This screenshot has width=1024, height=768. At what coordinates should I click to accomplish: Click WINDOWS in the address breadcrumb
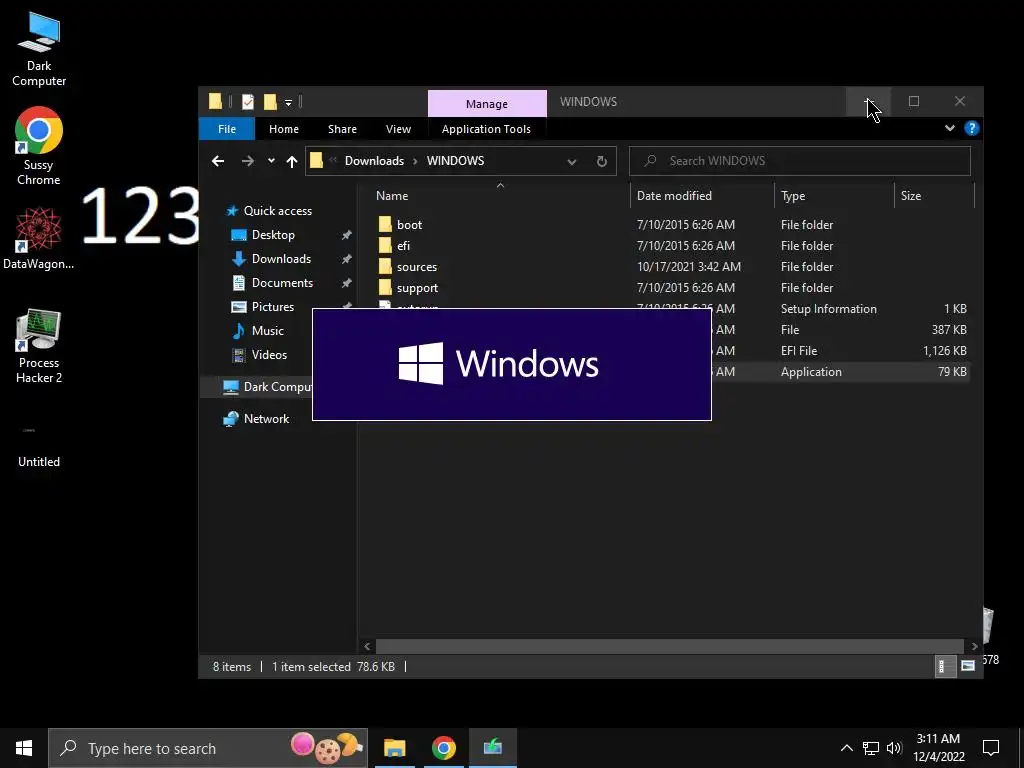[x=455, y=161]
